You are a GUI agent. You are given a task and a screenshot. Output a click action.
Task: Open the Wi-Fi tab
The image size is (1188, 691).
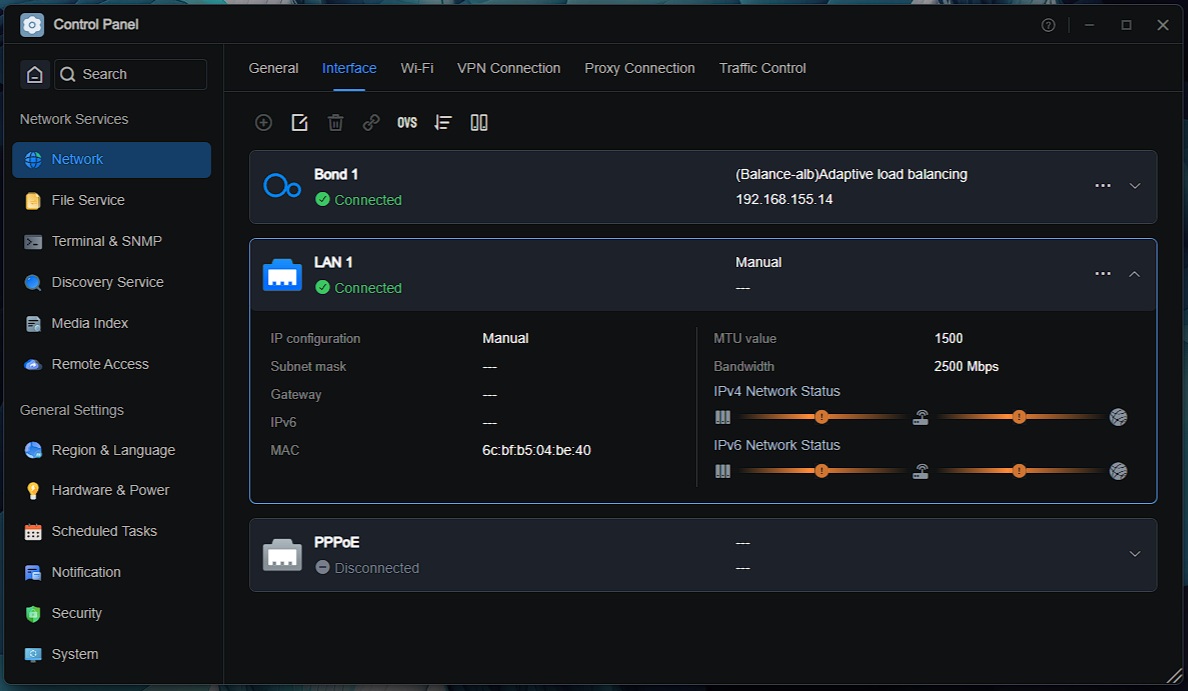click(x=417, y=68)
